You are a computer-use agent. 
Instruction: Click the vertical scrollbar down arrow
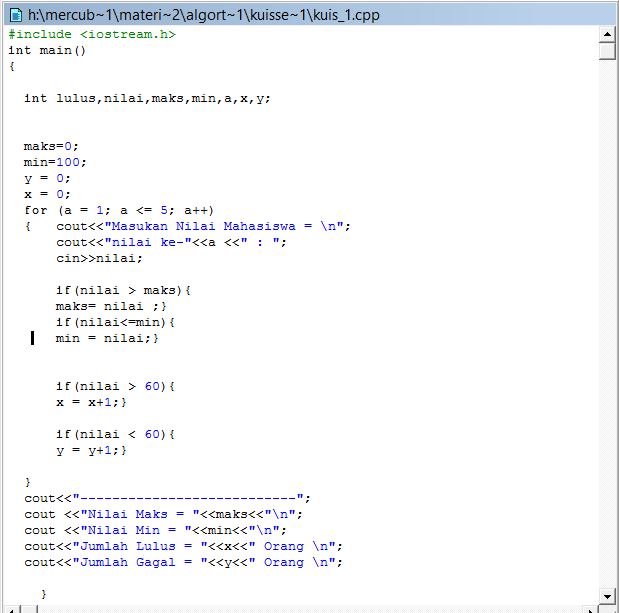(x=607, y=596)
